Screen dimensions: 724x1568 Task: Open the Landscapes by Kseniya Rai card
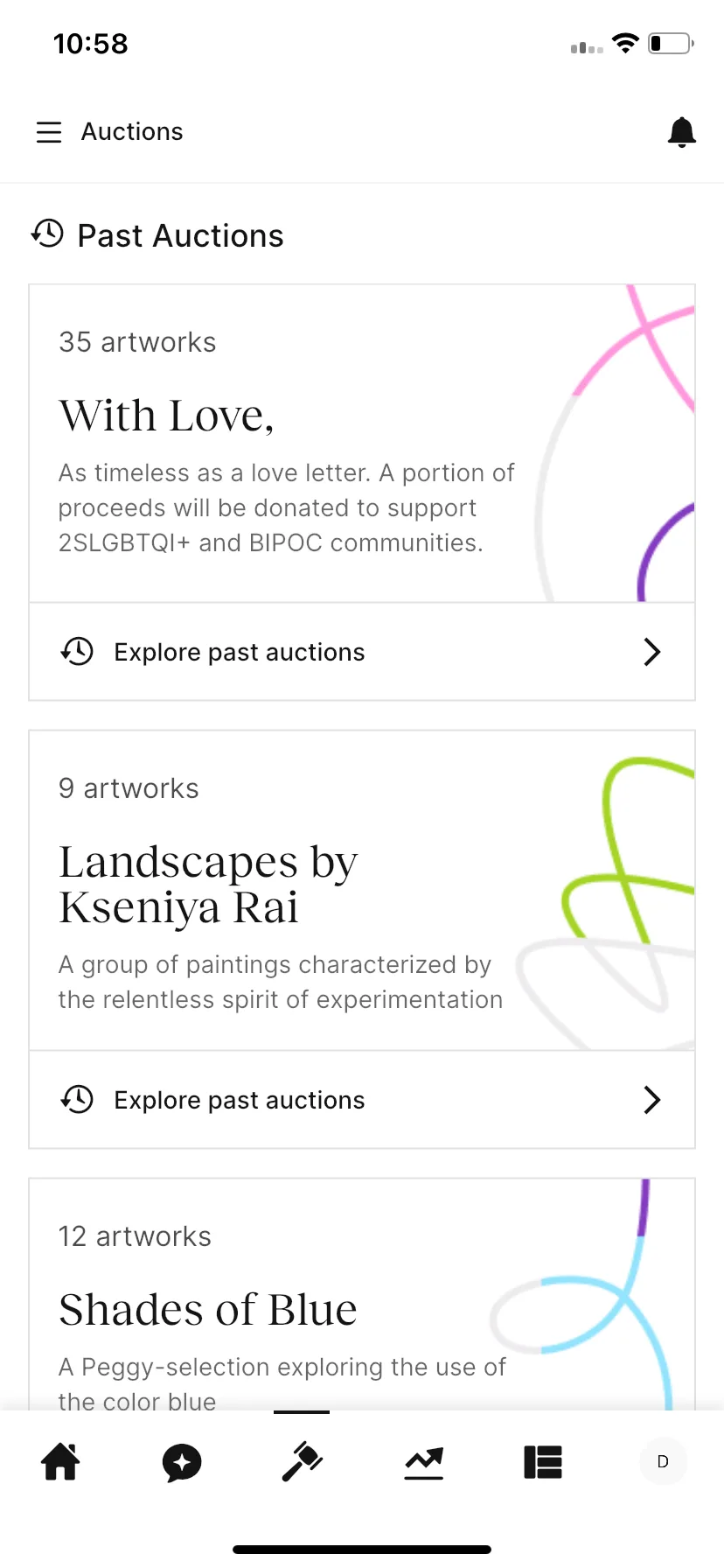click(x=362, y=891)
